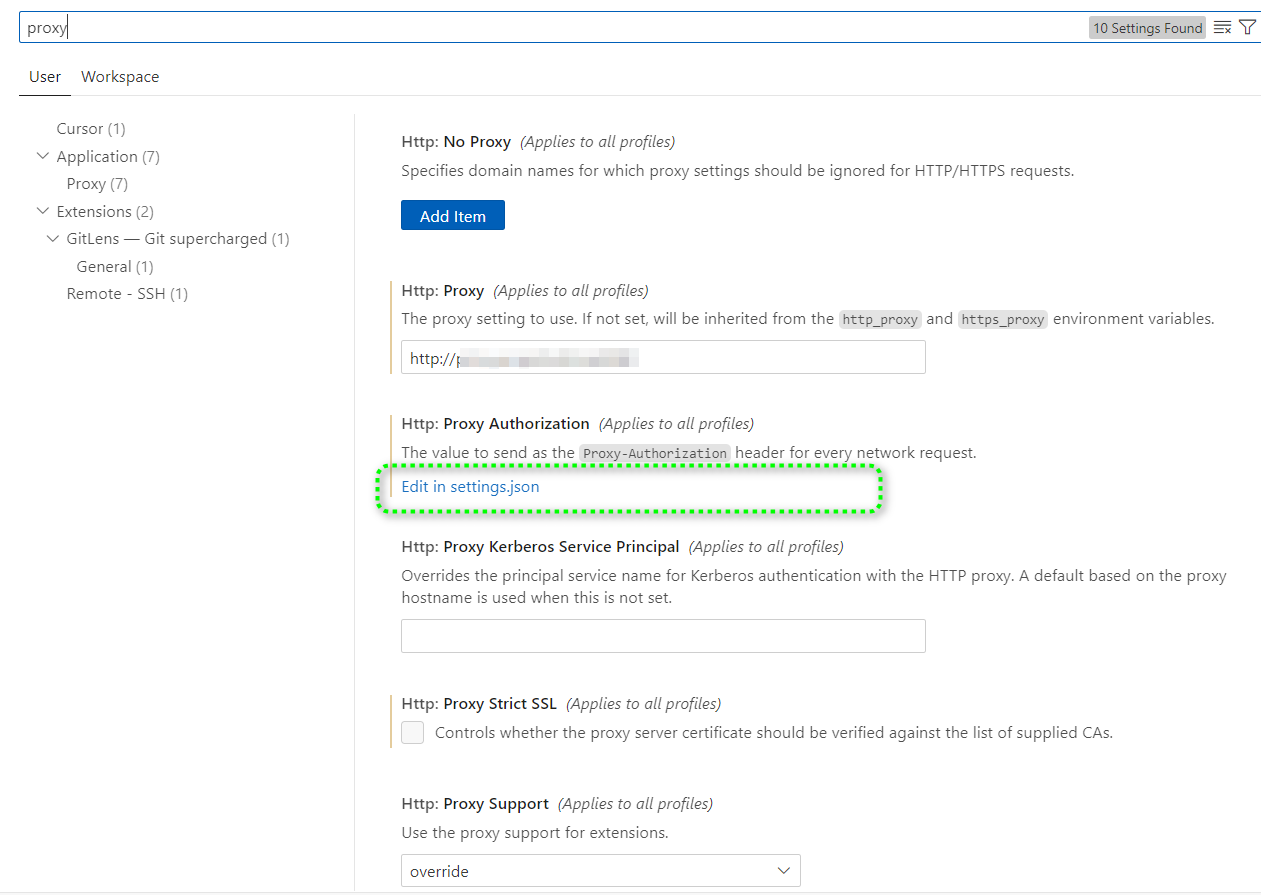The height and width of the screenshot is (895, 1261).
Task: Click the Http: Proxy Kerberos Service Principal title
Action: (x=540, y=547)
